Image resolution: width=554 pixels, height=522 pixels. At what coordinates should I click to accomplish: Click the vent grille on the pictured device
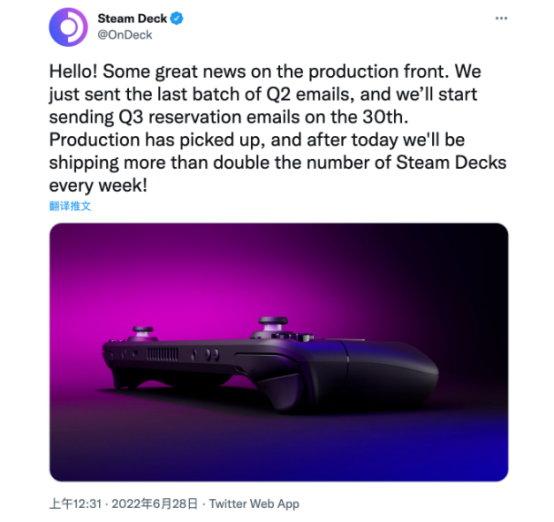coord(163,354)
